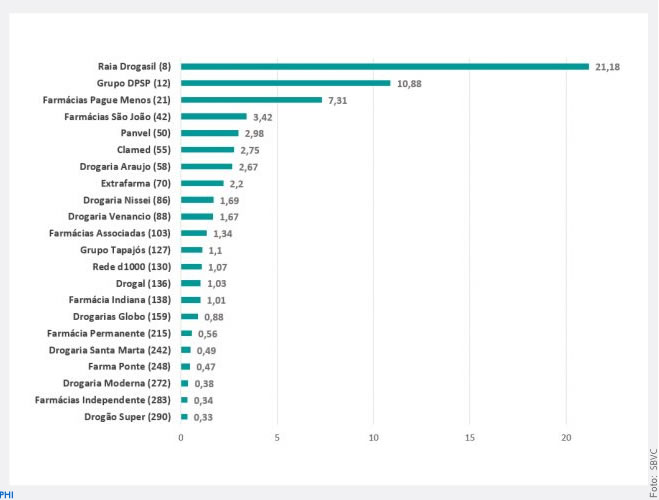The width and height of the screenshot is (659, 500).
Task: Click Farma Ponte (248) label
Action: pyautogui.click(x=129, y=367)
